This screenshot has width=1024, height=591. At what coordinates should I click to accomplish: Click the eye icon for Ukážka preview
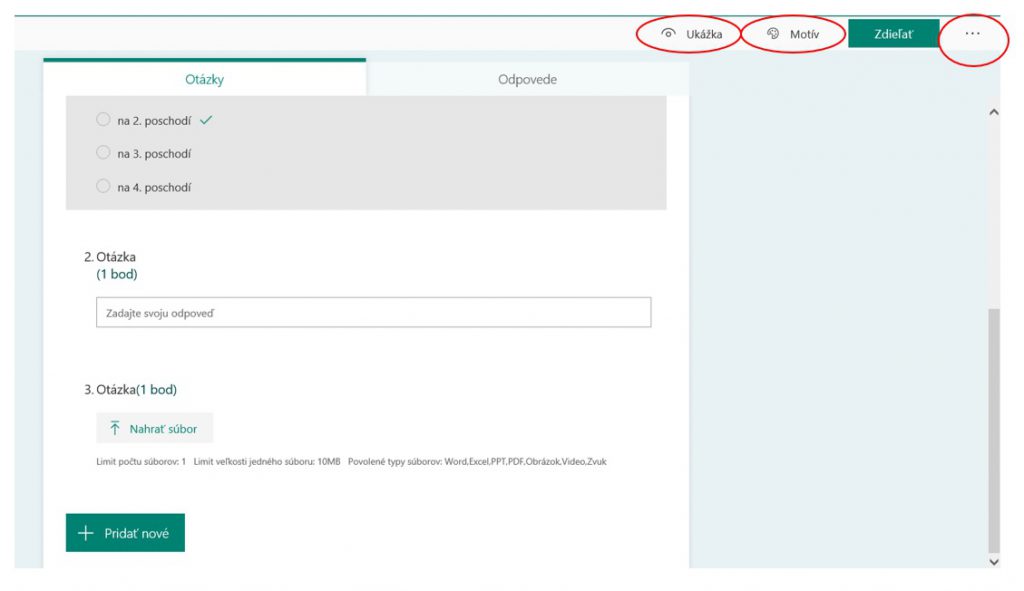(x=668, y=34)
